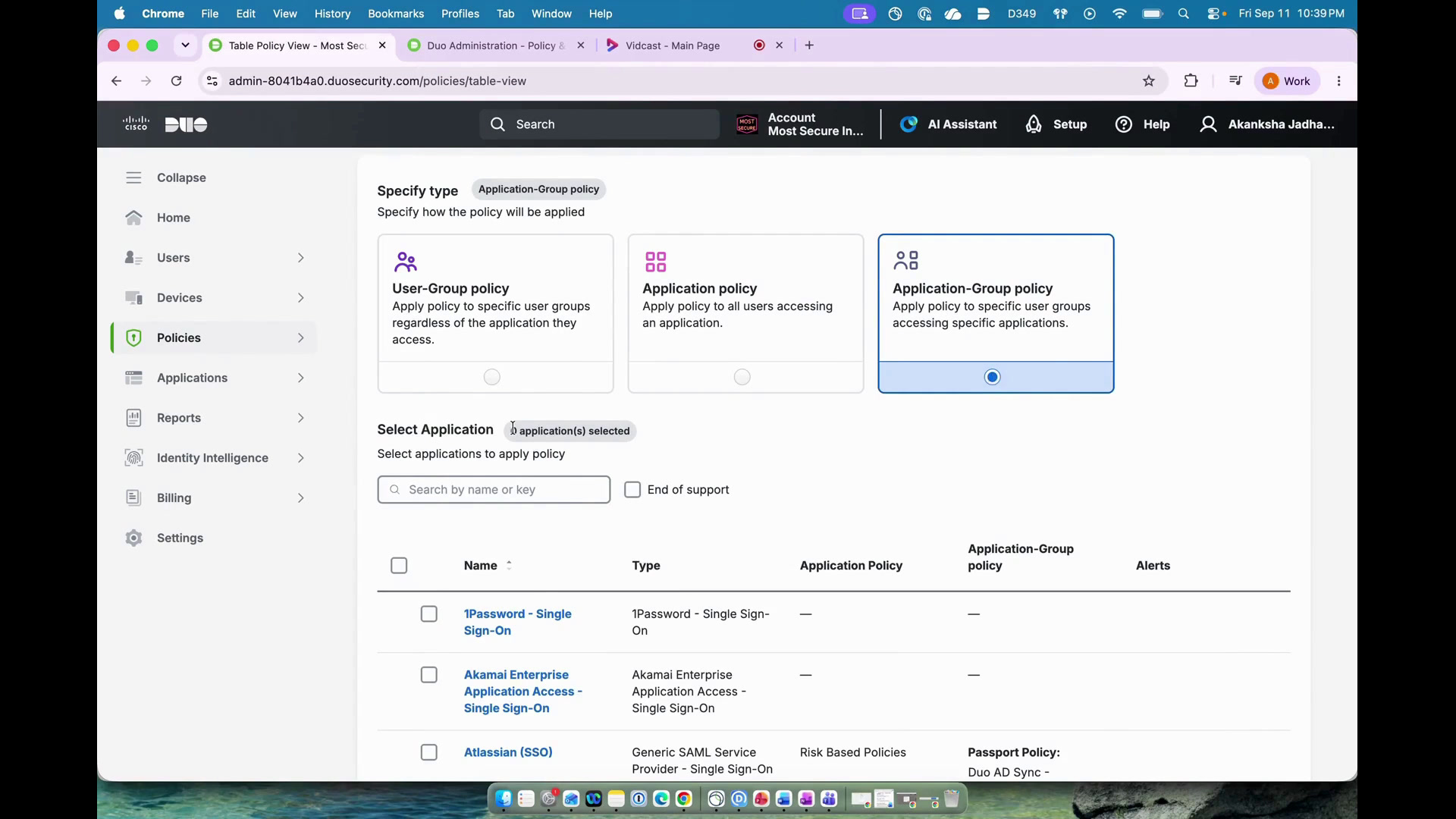Click the Reports sidebar icon
1456x819 pixels.
(x=134, y=418)
